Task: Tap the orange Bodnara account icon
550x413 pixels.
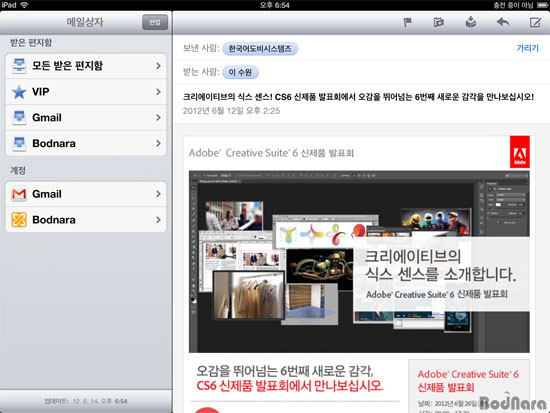Action: click(x=19, y=220)
